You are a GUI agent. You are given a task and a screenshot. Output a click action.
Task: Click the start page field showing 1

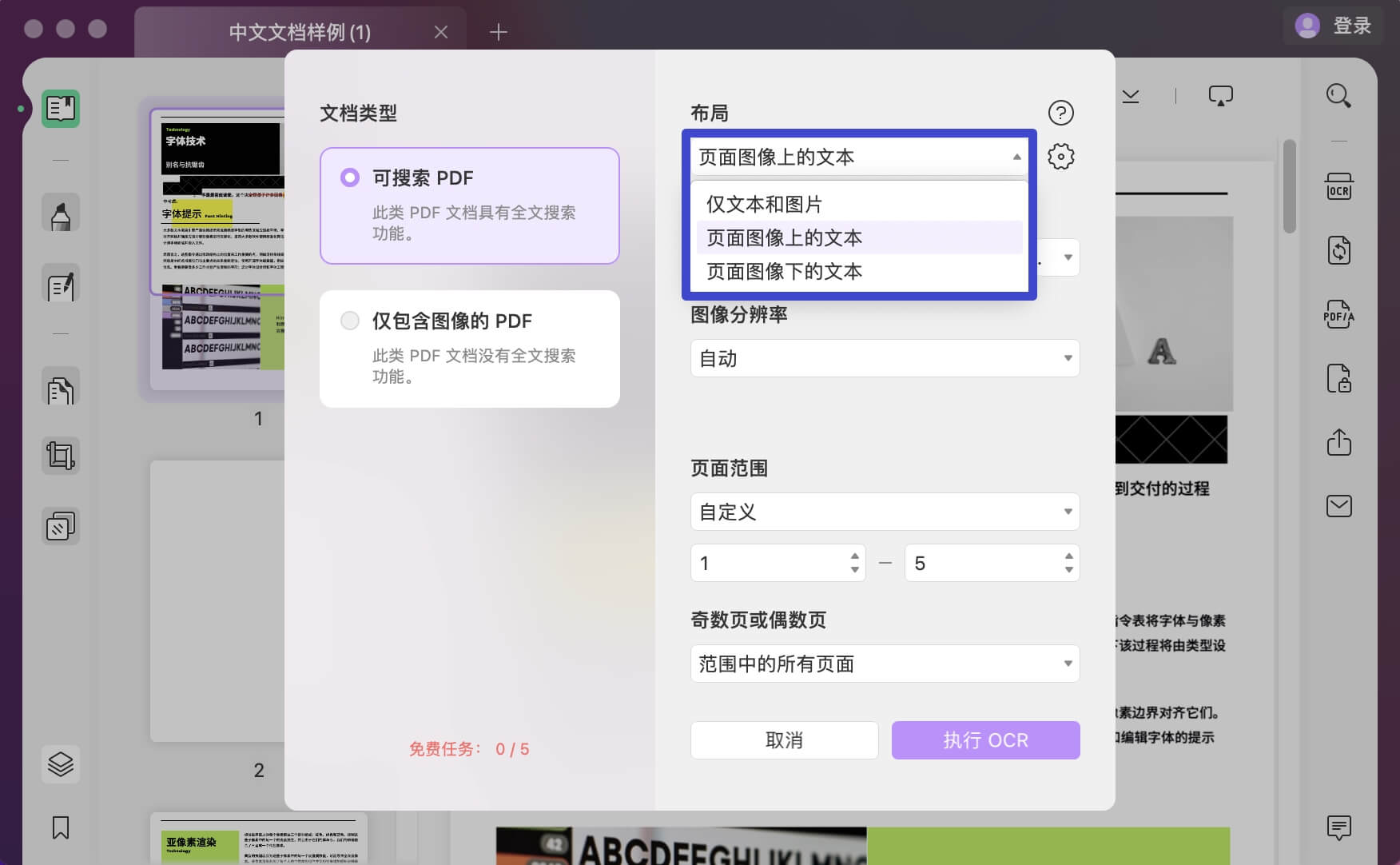778,563
